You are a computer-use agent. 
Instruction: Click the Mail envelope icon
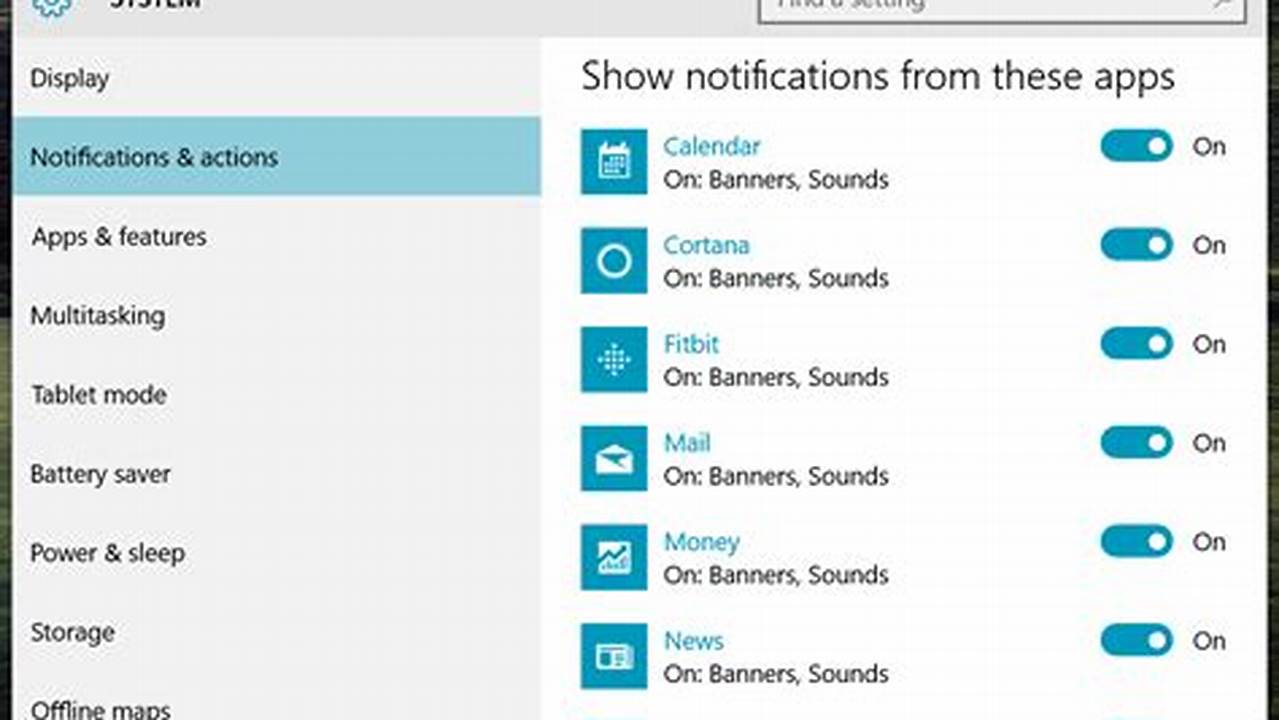click(613, 459)
